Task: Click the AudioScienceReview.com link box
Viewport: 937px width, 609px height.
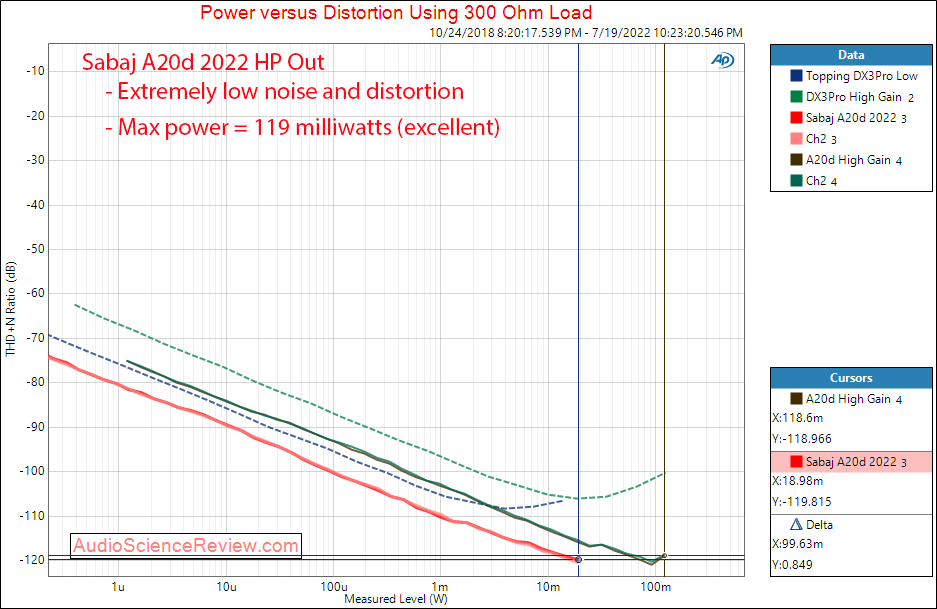Action: pyautogui.click(x=186, y=546)
